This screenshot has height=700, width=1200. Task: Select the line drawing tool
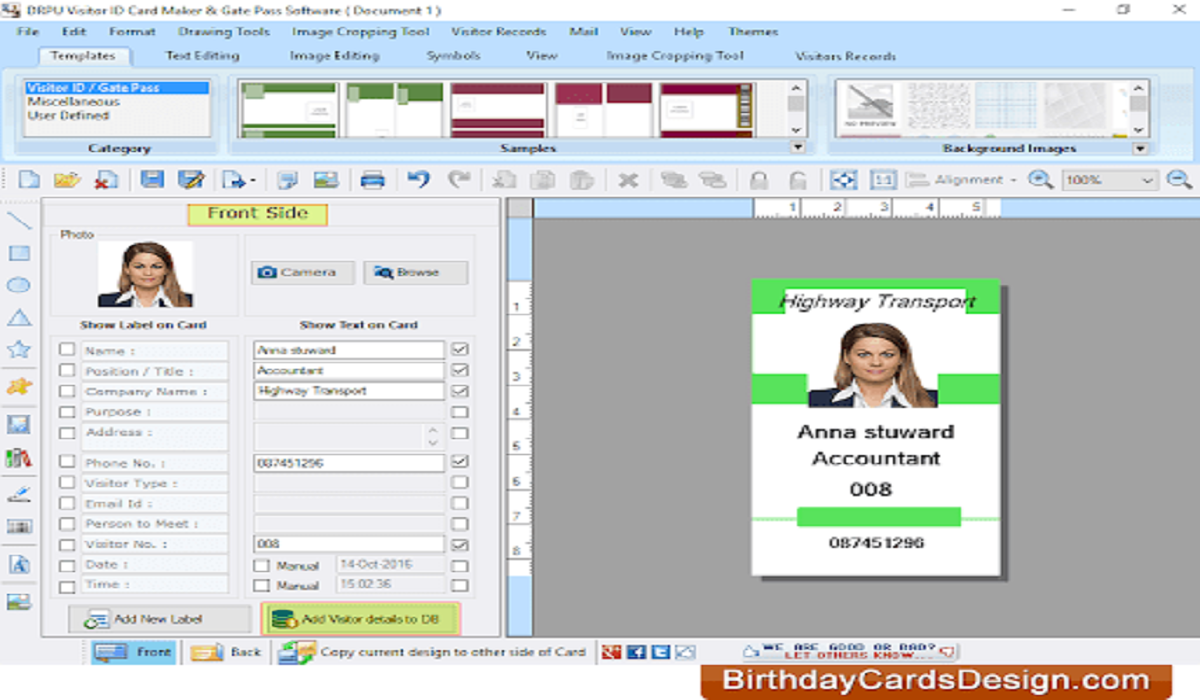coord(19,221)
